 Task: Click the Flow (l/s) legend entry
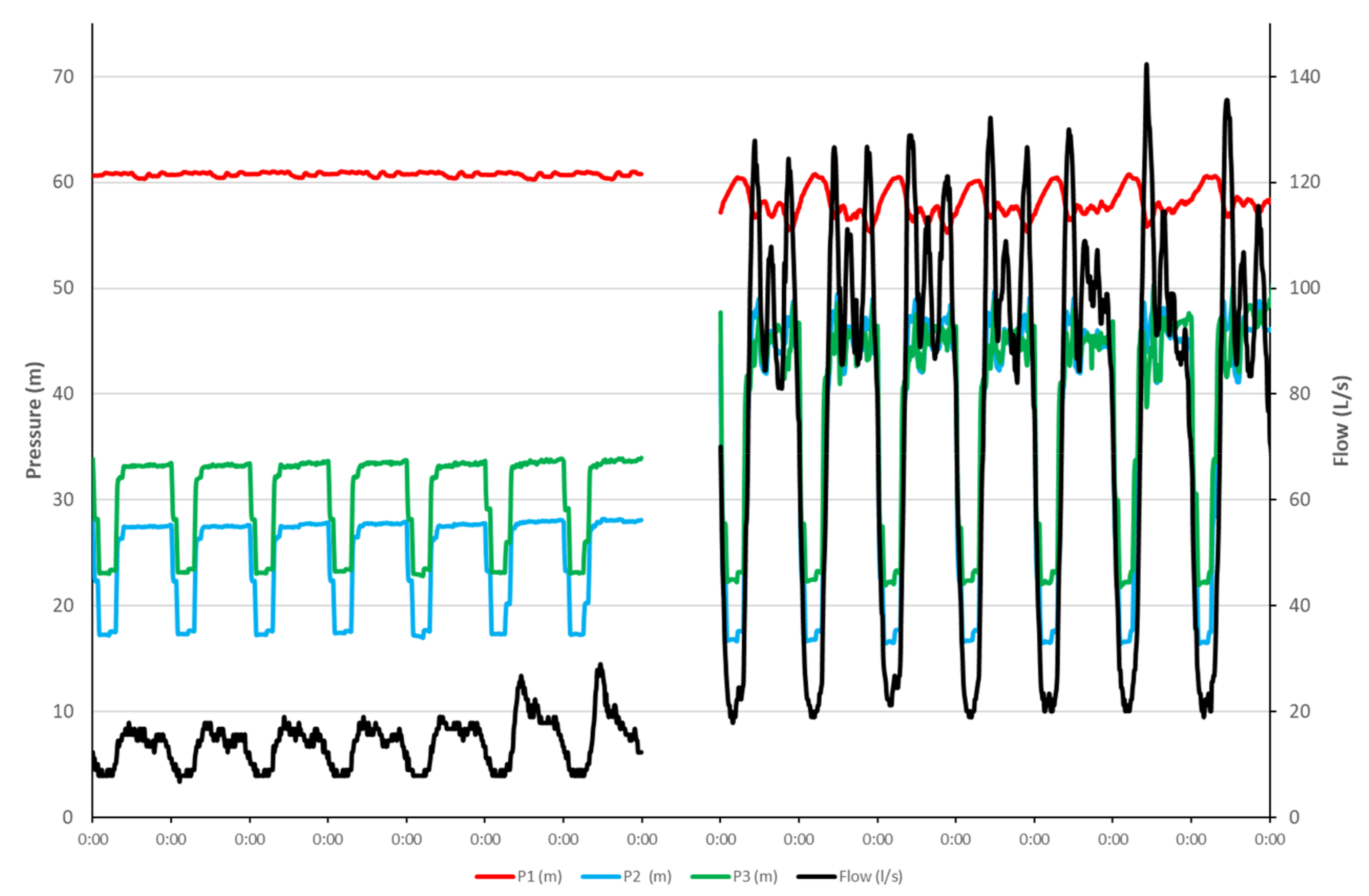(x=870, y=876)
